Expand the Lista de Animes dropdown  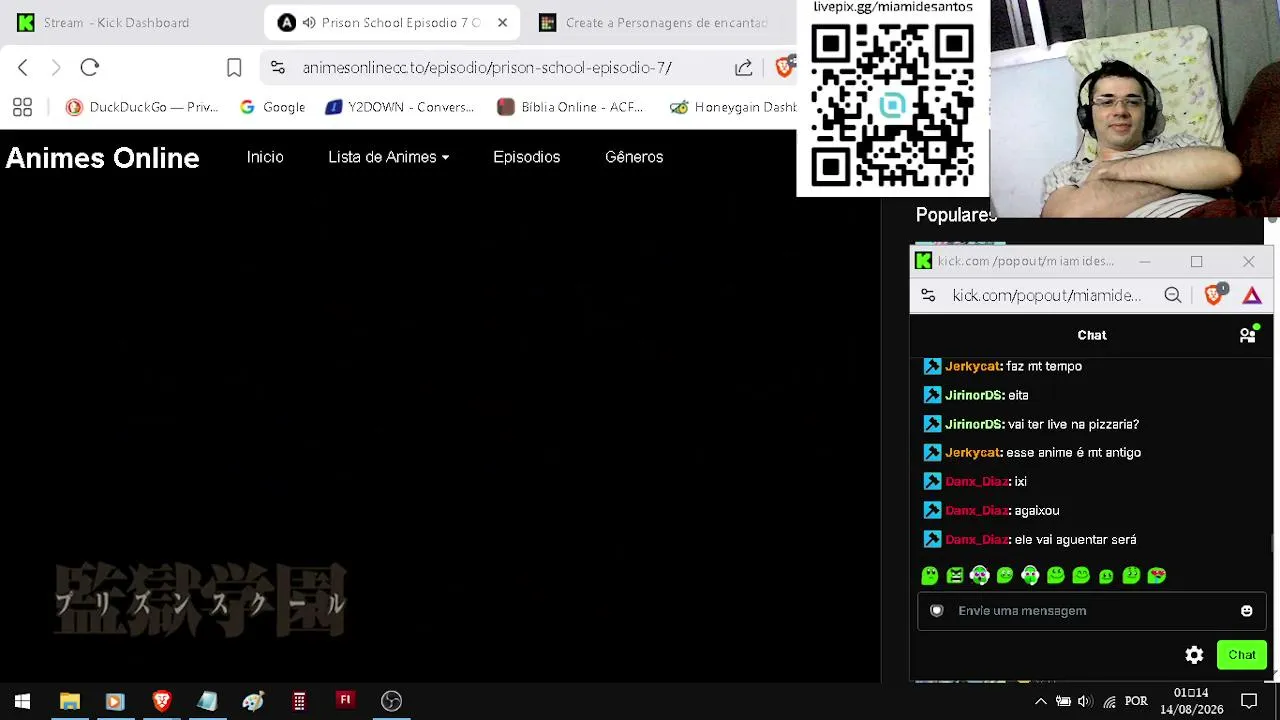(388, 157)
